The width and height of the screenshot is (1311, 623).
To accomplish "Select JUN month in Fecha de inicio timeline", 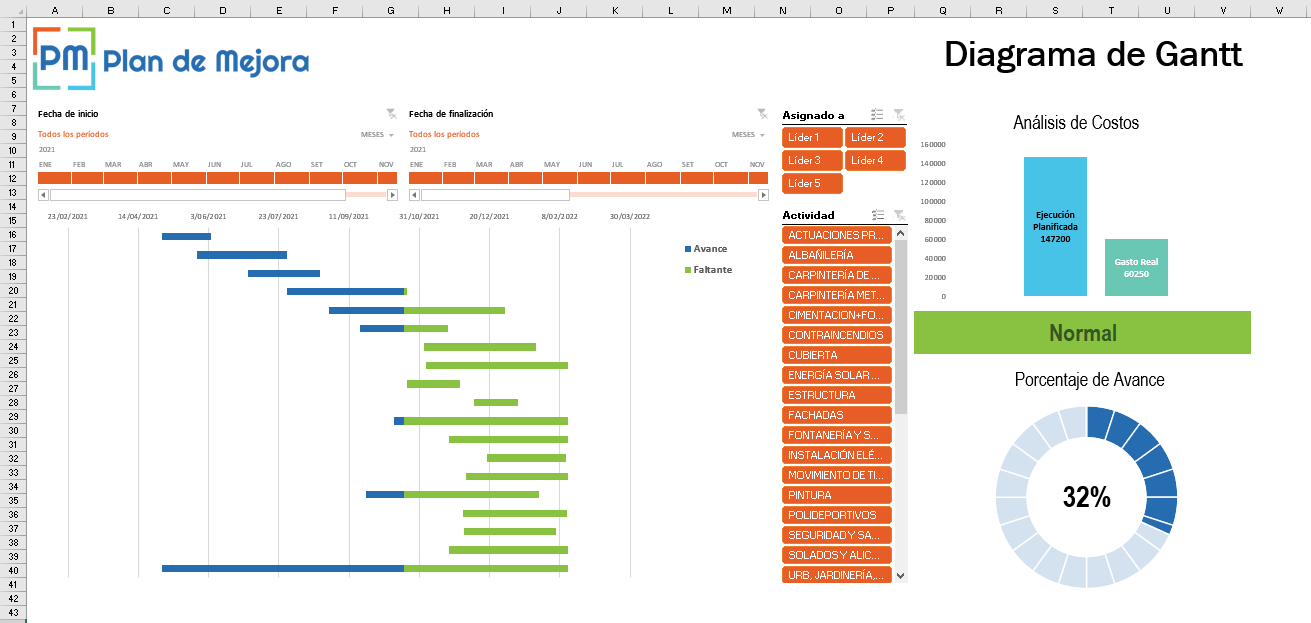I will [x=222, y=178].
